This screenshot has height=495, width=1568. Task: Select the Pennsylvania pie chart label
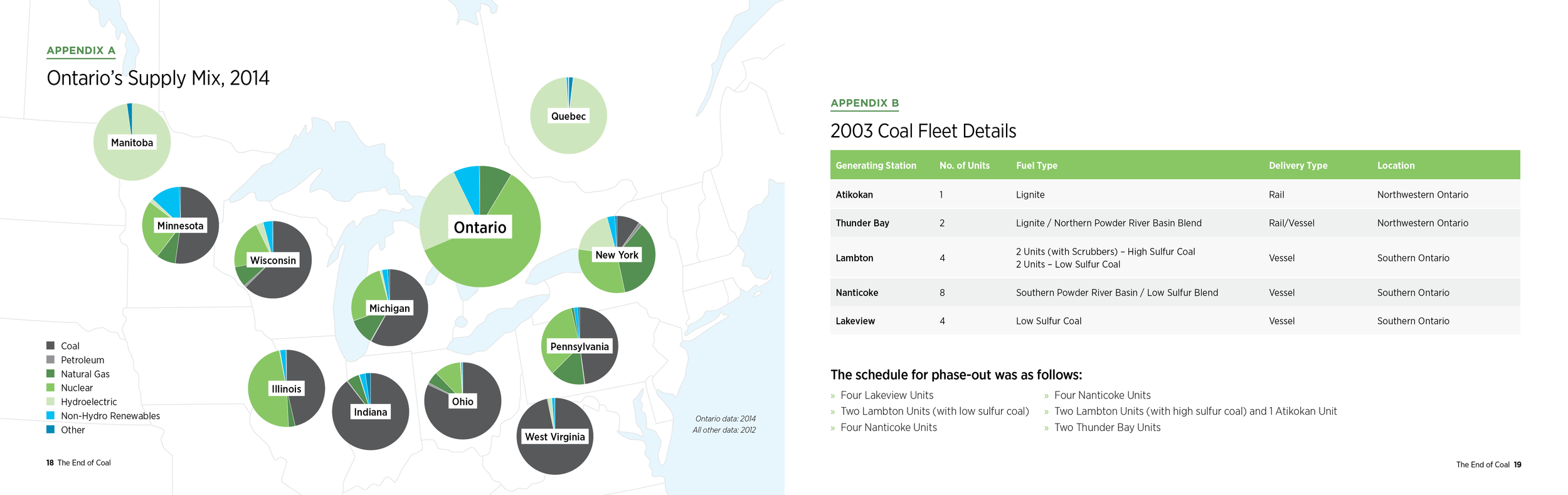pos(580,346)
